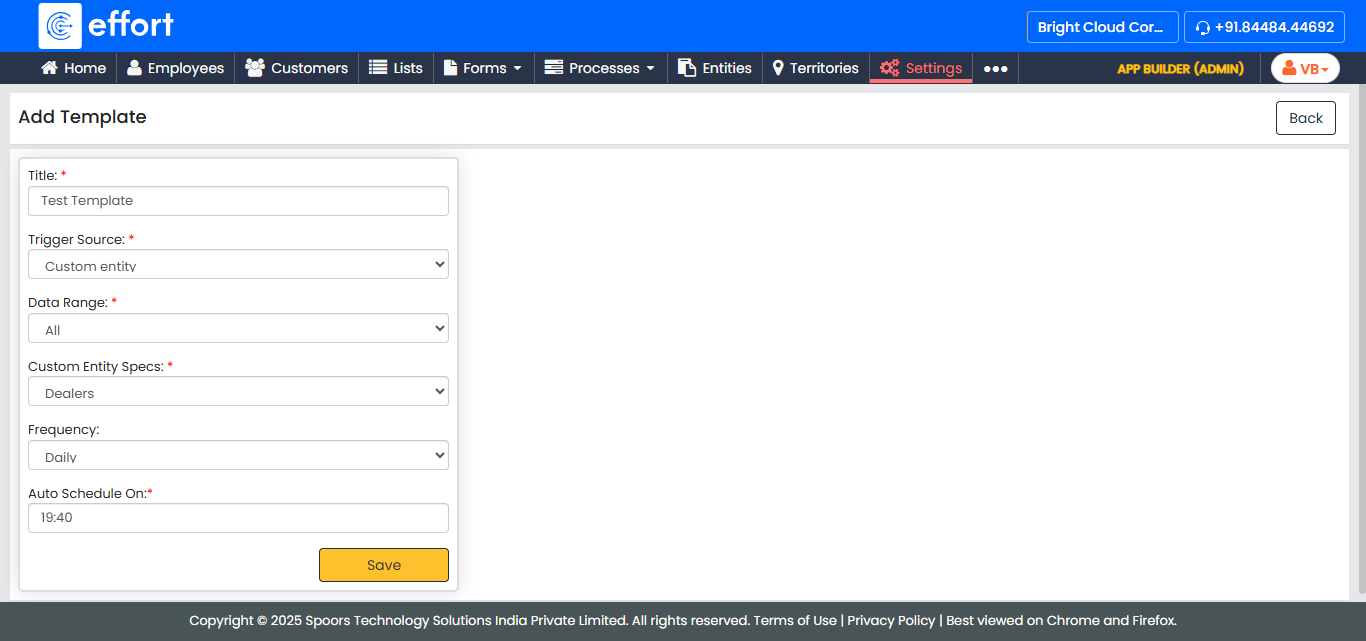Image resolution: width=1366 pixels, height=641 pixels.
Task: Click the APP BUILDER (ADMIN) label
Action: [1181, 69]
